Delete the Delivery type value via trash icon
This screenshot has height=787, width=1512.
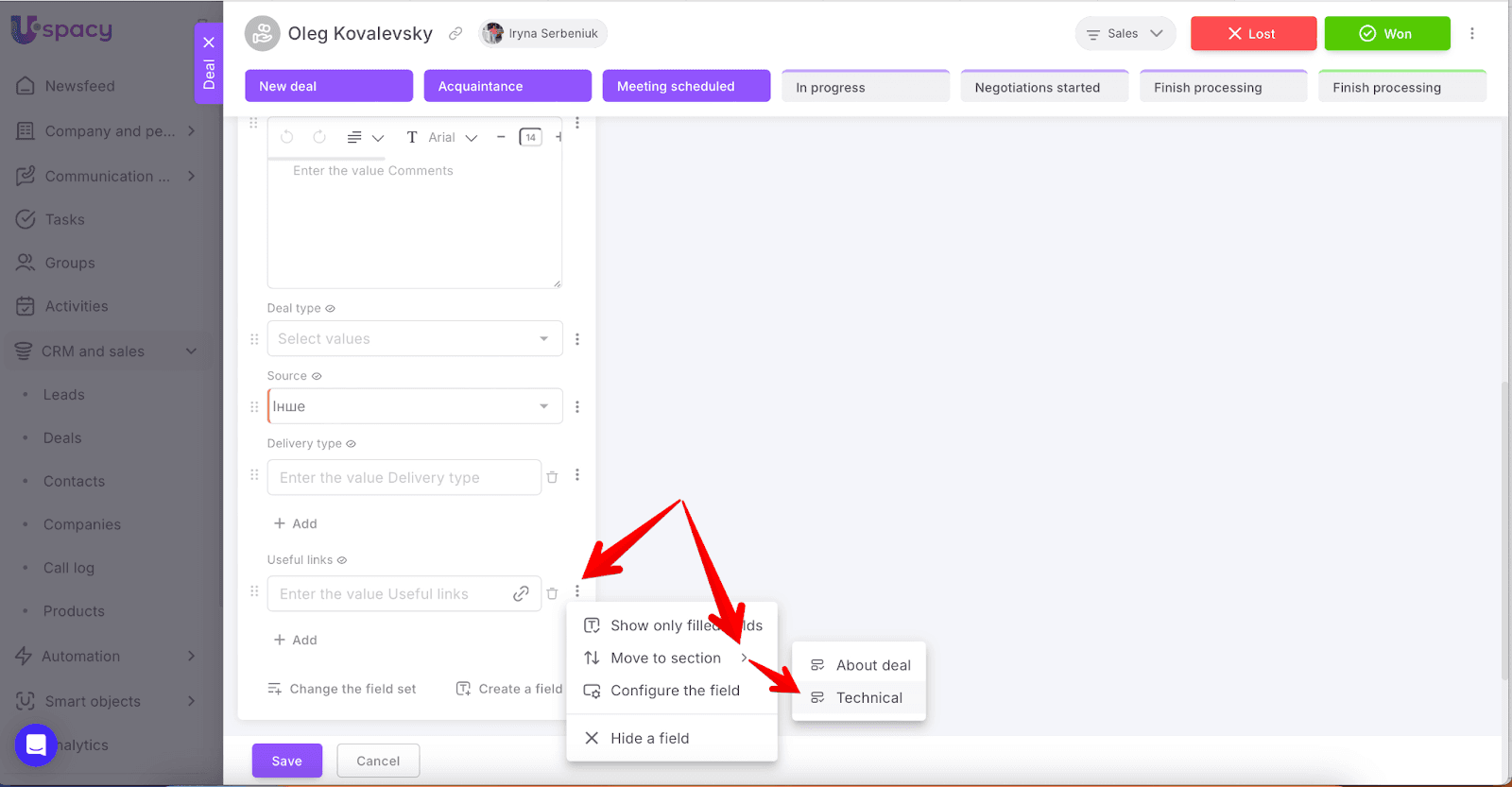552,478
